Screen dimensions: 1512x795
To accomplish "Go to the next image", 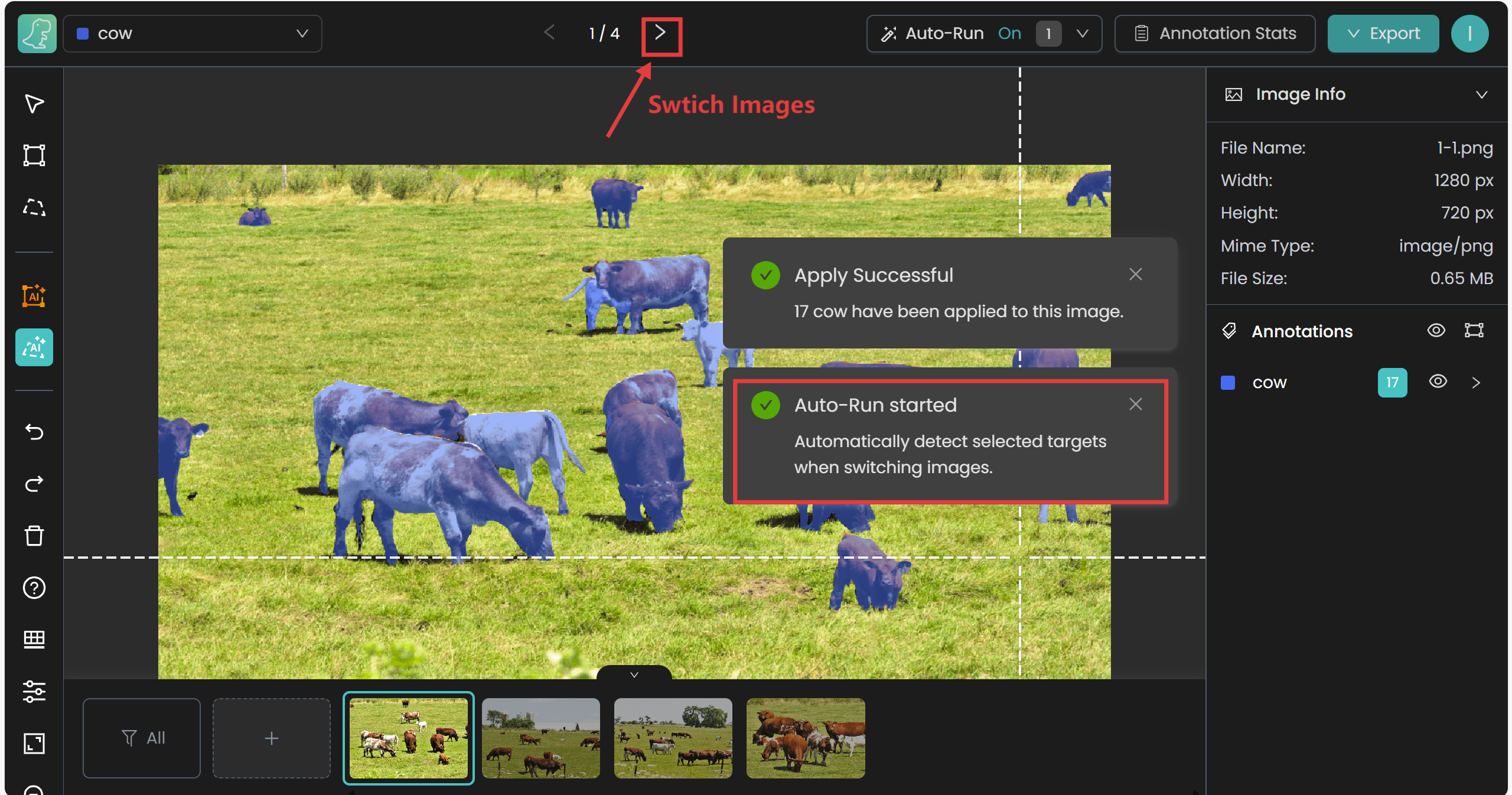I will point(661,32).
